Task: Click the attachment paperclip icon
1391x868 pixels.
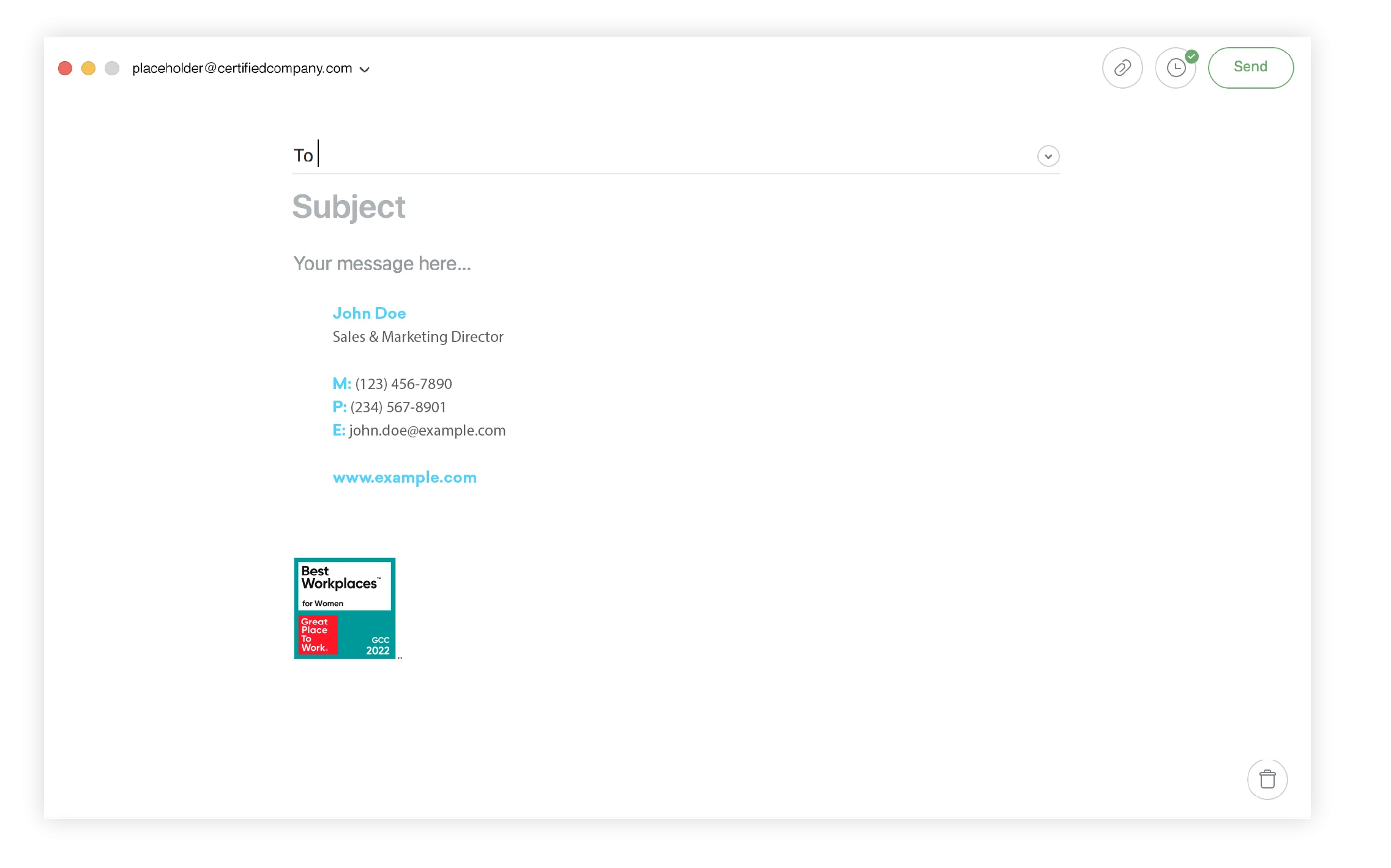Action: [x=1123, y=67]
